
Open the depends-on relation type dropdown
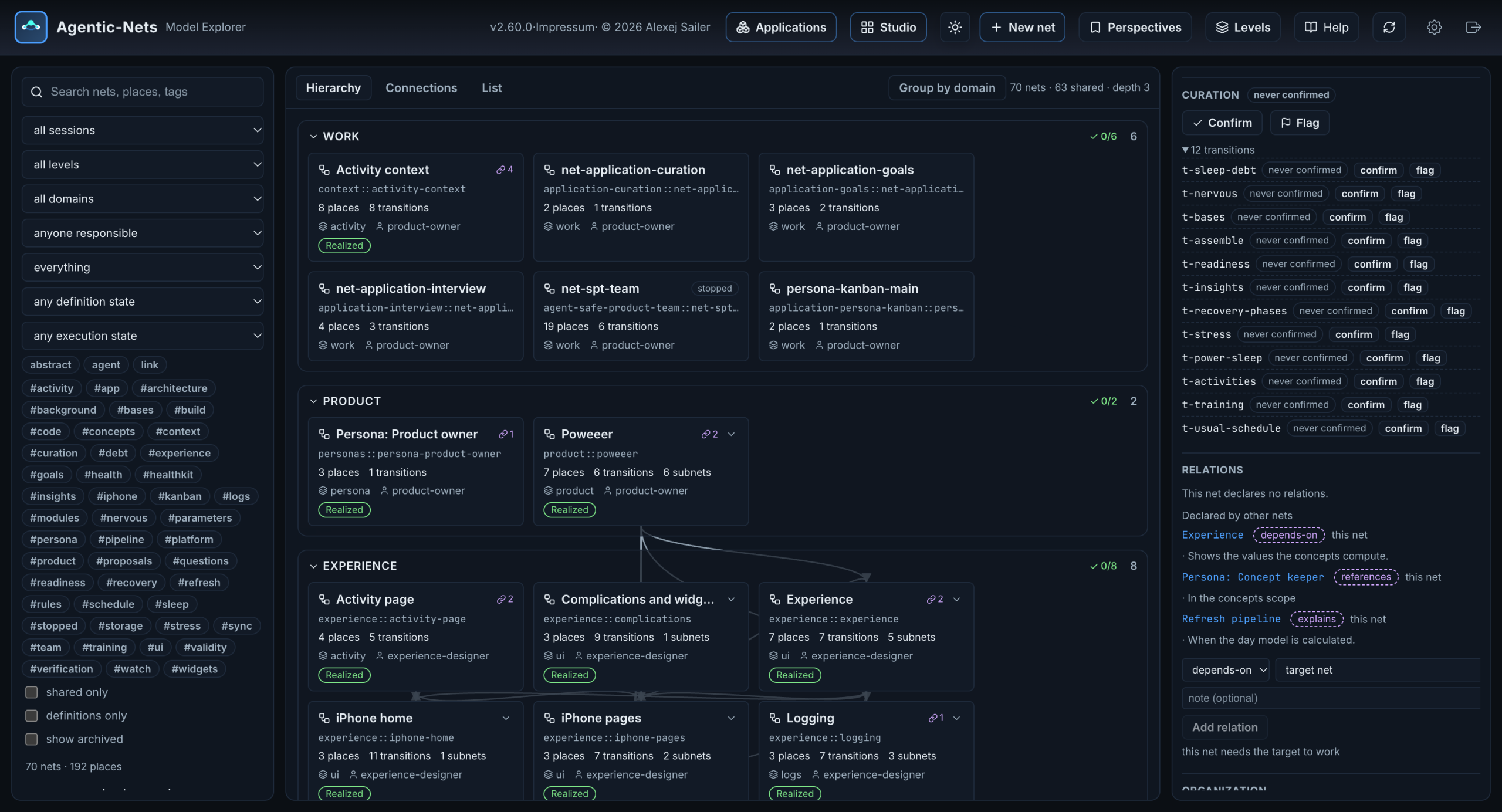coord(1226,670)
